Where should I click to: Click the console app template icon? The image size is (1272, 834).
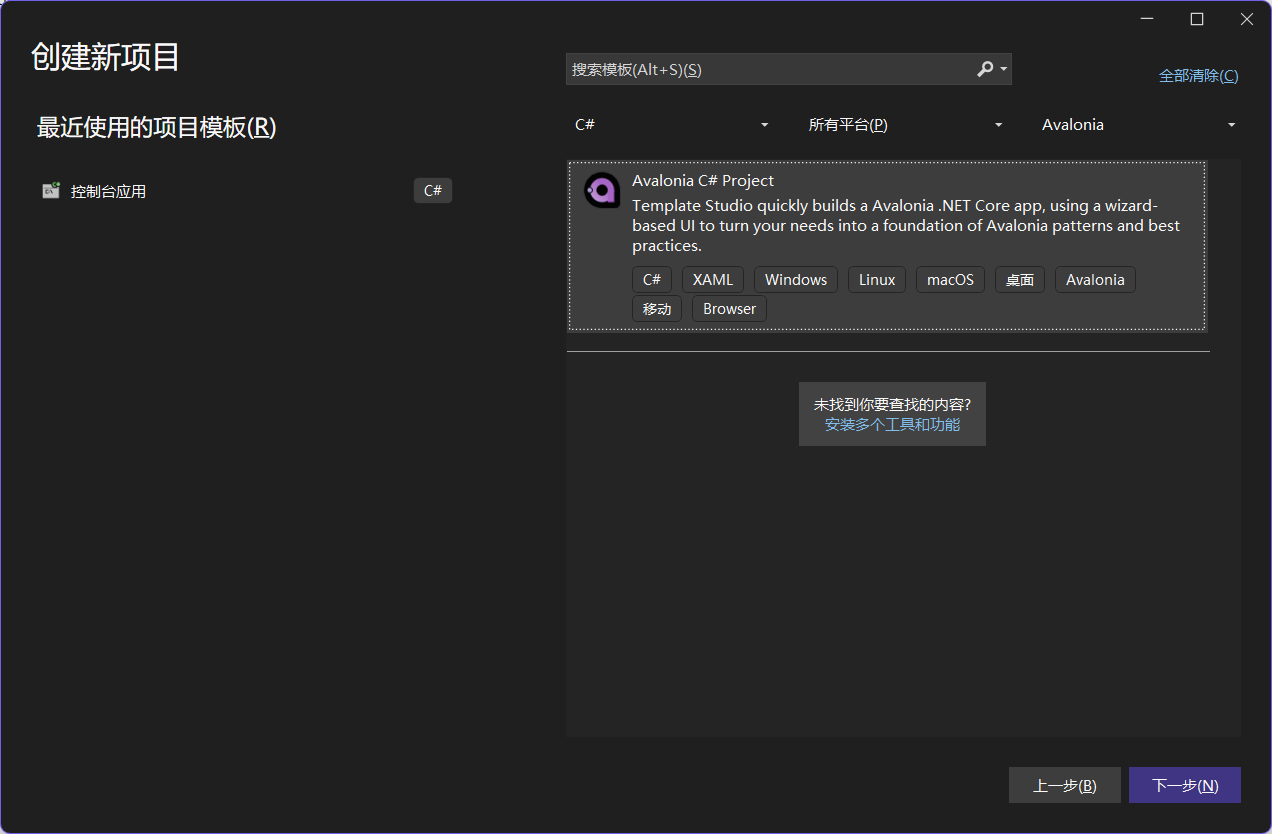tap(51, 190)
